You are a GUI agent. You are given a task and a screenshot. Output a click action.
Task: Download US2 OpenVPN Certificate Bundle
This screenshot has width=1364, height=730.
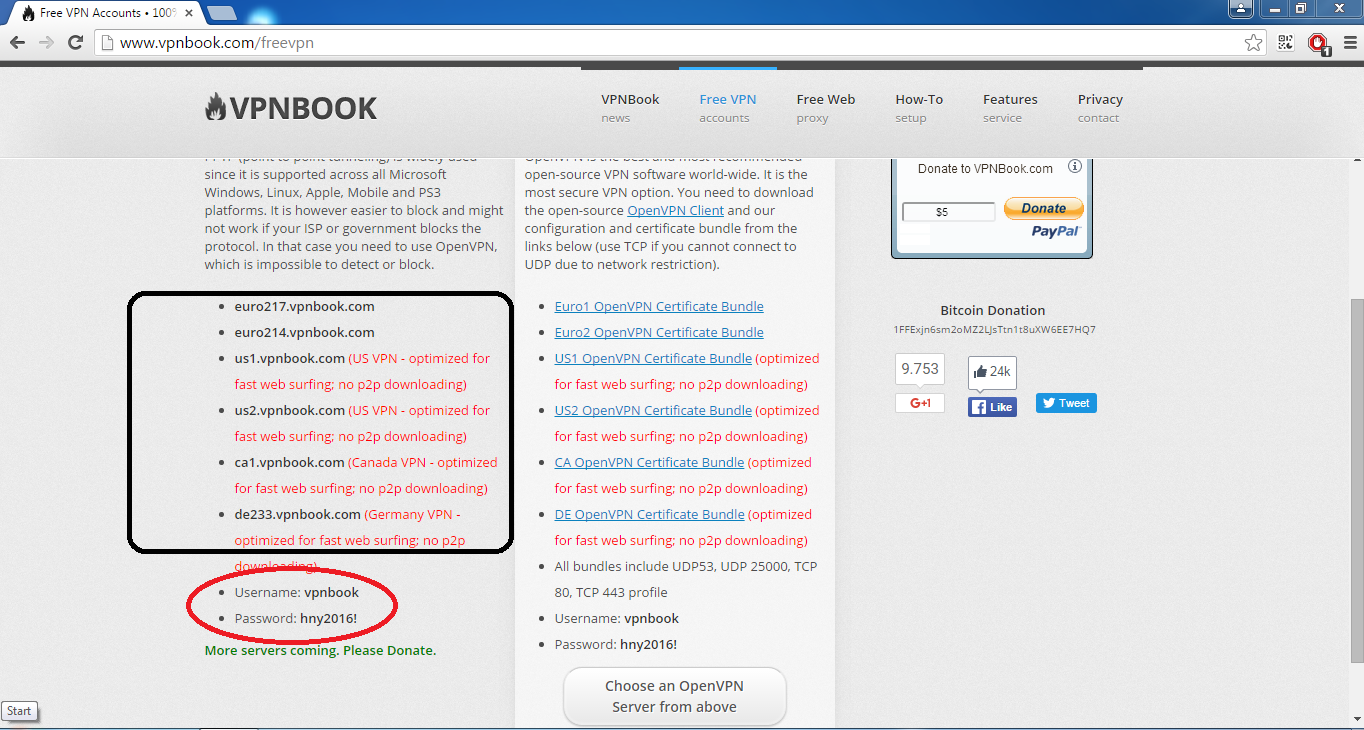[x=653, y=411]
